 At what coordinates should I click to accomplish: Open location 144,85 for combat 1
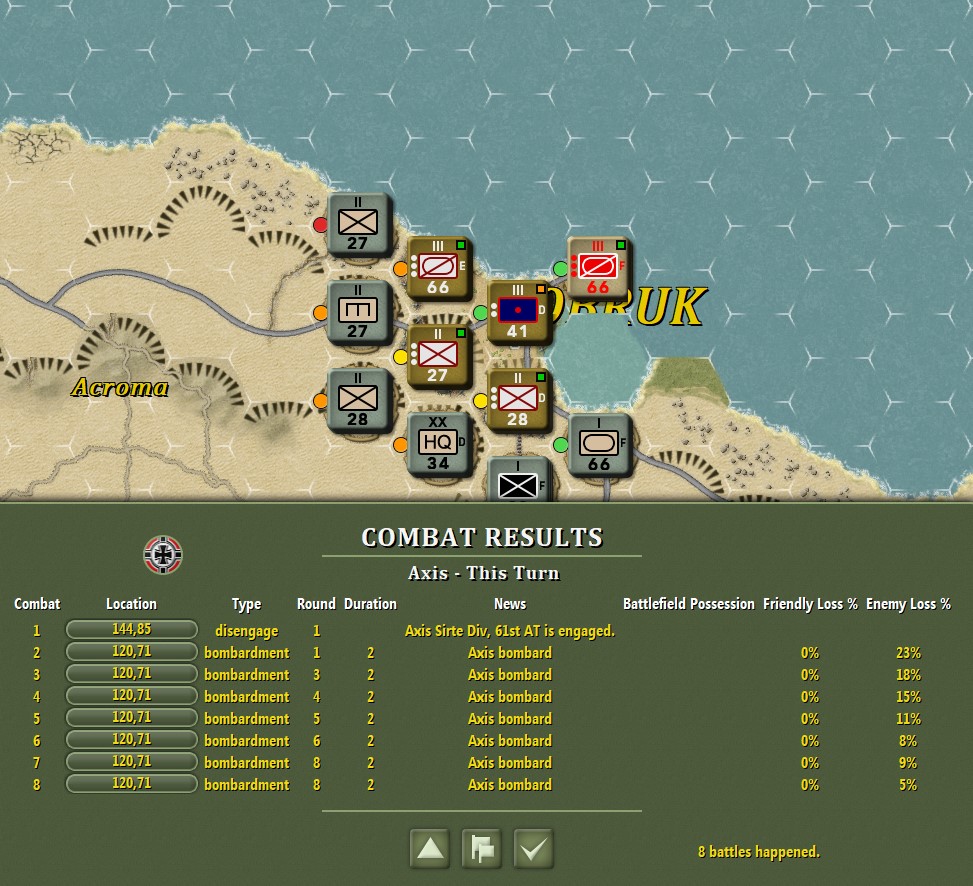(x=132, y=629)
